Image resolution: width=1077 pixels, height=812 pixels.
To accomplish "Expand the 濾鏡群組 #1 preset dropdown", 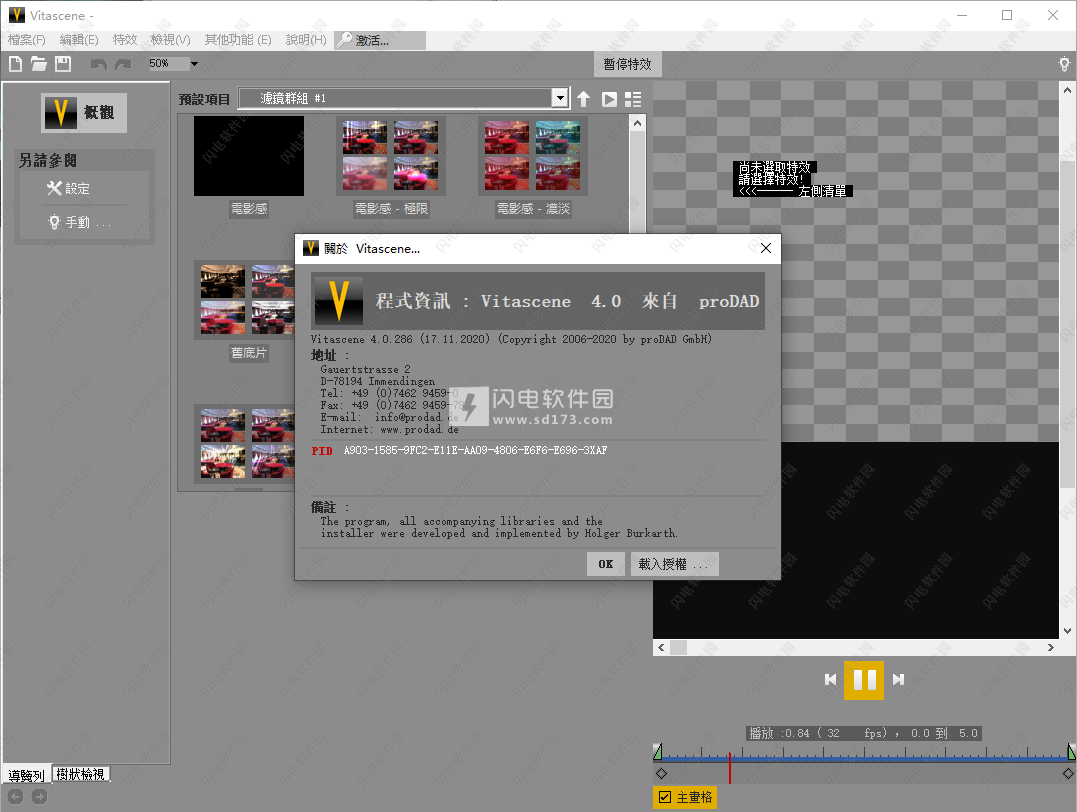I will 560,98.
